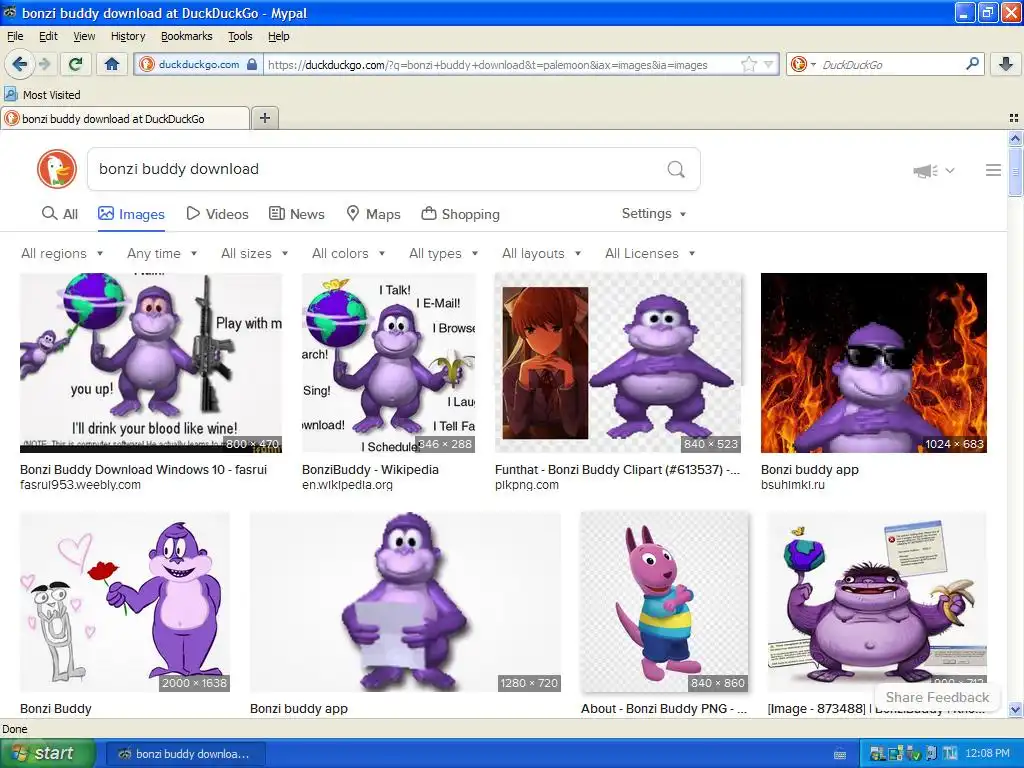1024x768 pixels.
Task: Open the Funthat Bonzi clipart thumbnail
Action: click(x=618, y=362)
